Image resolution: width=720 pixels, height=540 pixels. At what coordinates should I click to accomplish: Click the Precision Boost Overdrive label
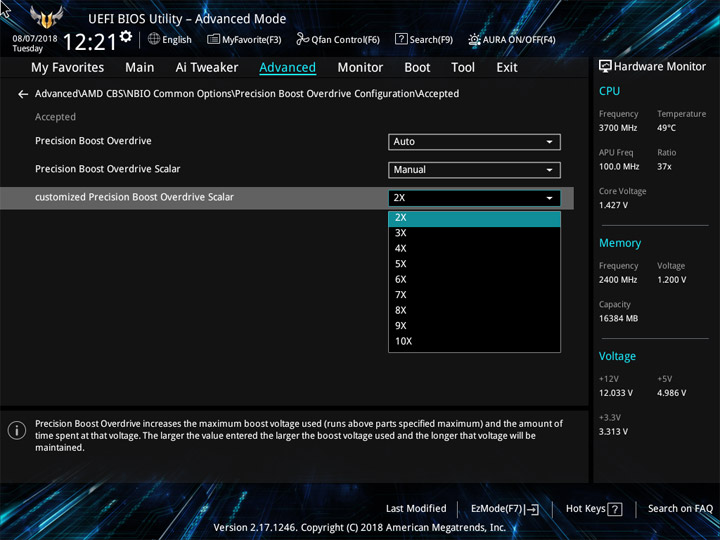pos(93,141)
